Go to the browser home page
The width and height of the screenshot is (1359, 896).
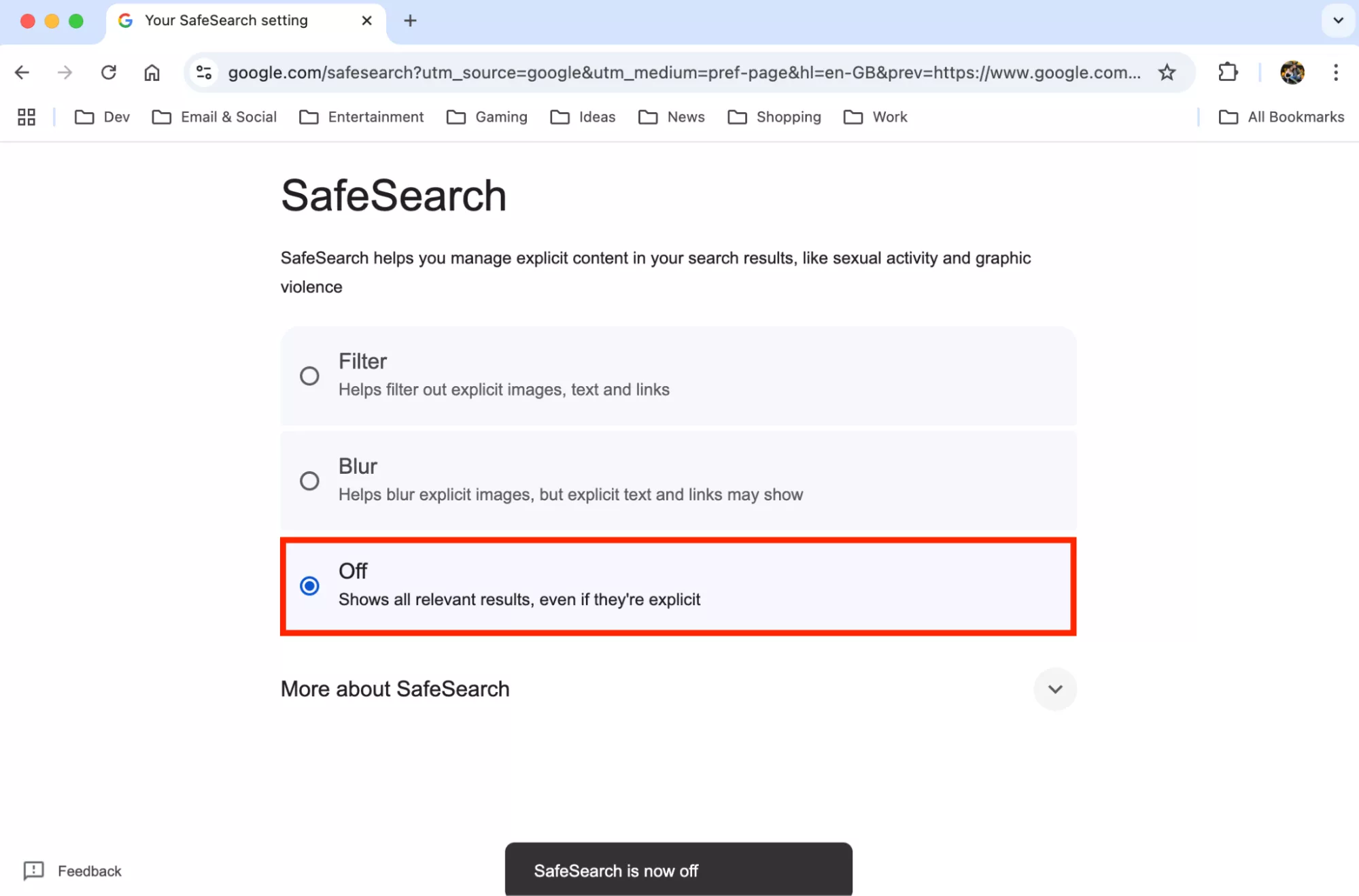152,73
